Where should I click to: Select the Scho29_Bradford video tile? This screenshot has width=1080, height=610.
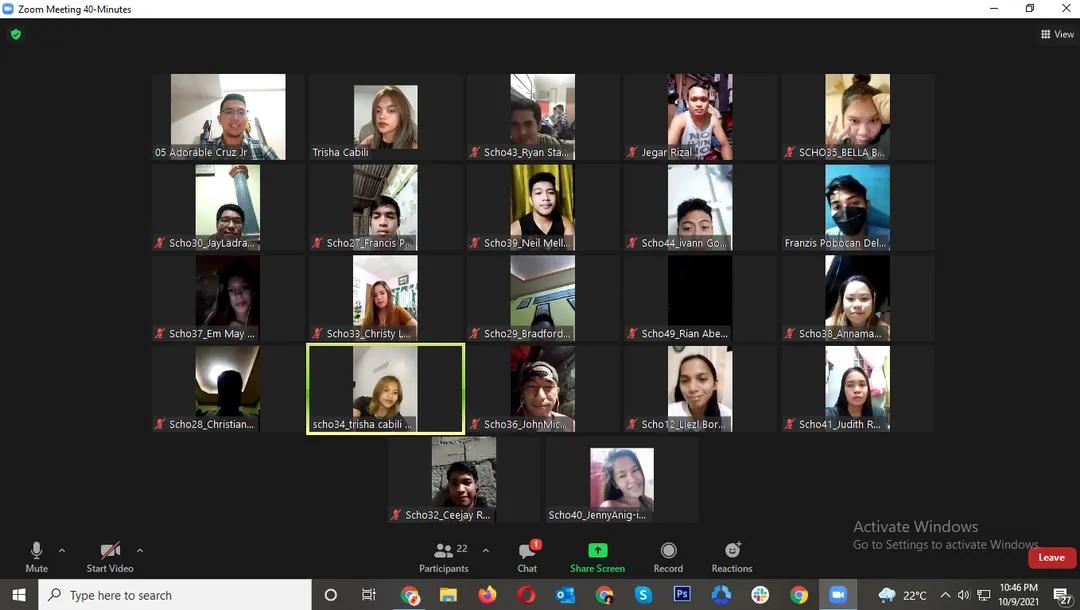tap(543, 298)
